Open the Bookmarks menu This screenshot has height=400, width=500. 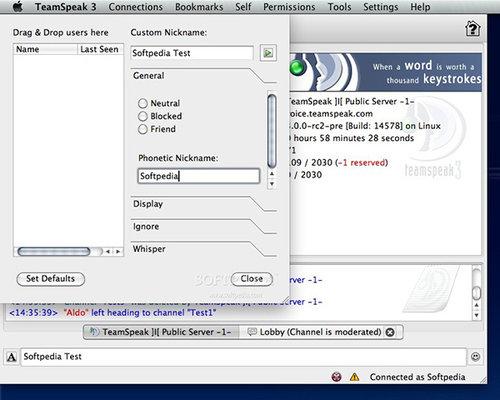199,7
